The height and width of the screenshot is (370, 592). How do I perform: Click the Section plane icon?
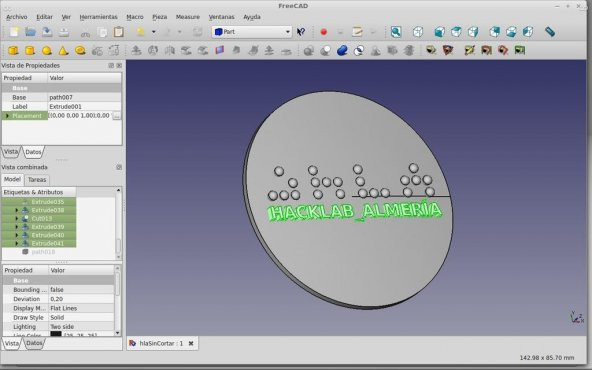(x=219, y=50)
